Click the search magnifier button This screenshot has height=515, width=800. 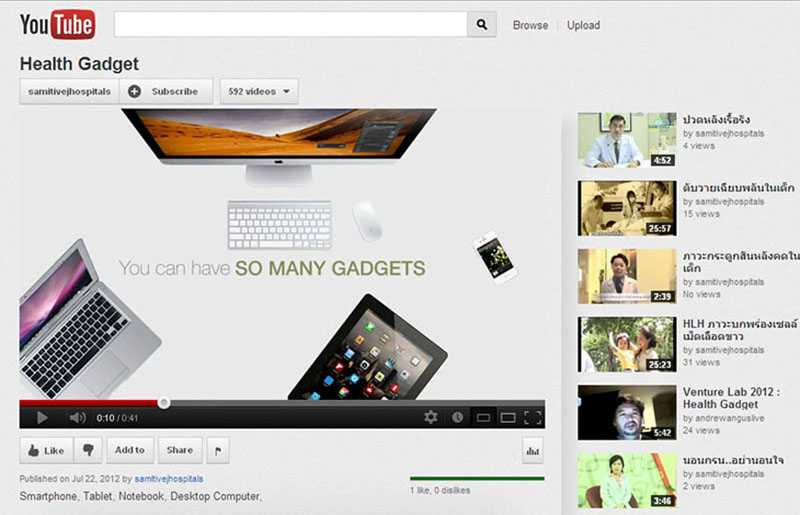pos(482,24)
